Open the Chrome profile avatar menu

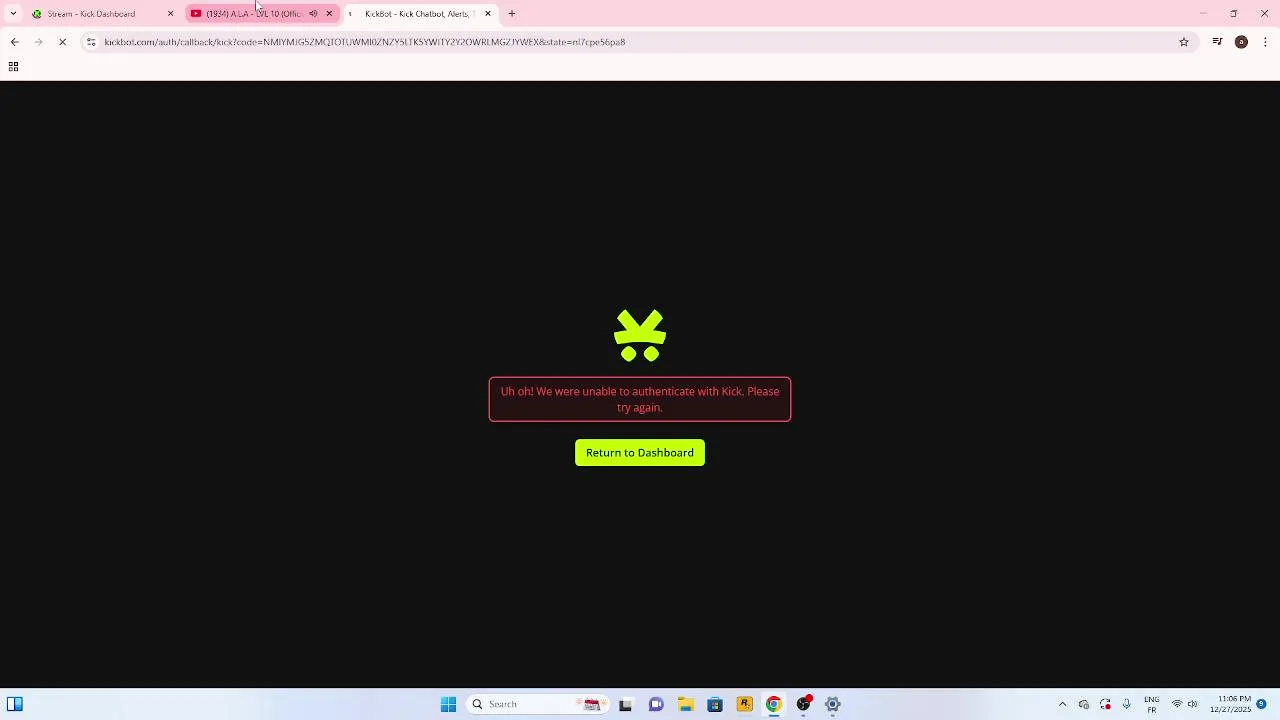1242,42
